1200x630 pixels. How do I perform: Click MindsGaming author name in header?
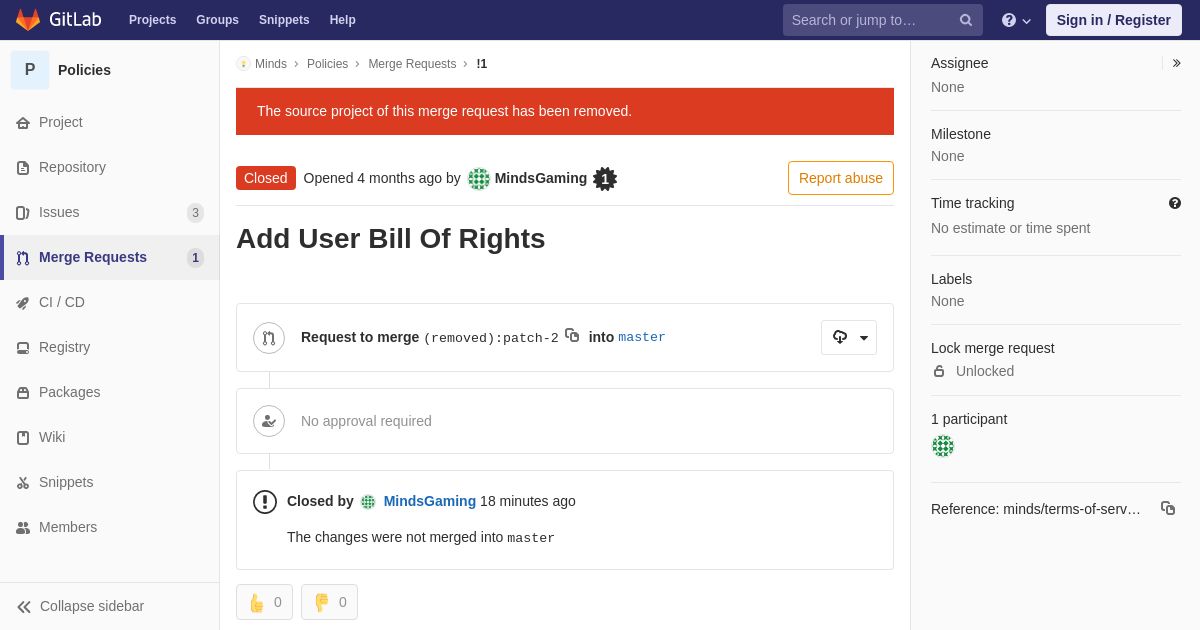(541, 178)
